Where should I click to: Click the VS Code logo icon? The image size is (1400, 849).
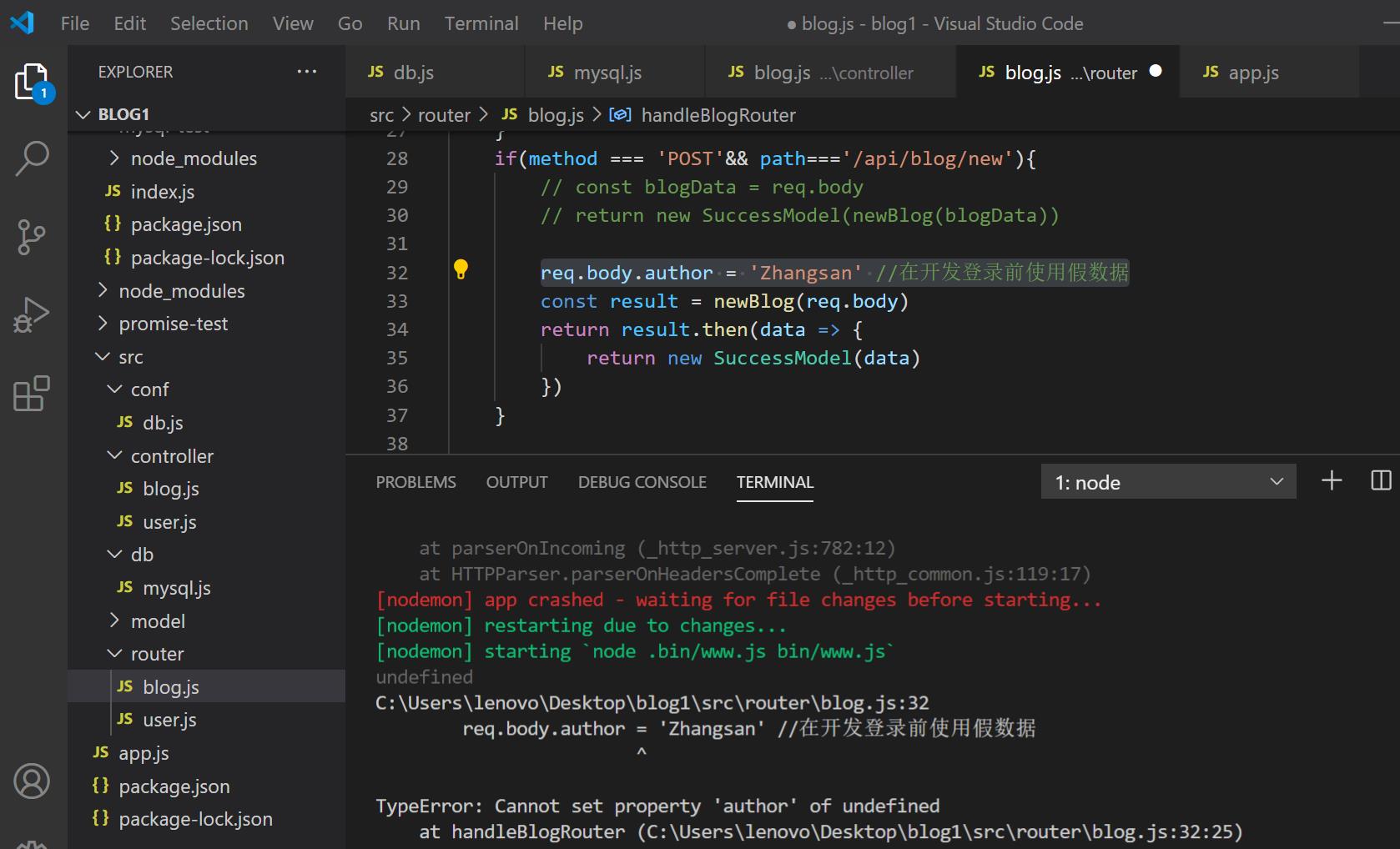(22, 23)
